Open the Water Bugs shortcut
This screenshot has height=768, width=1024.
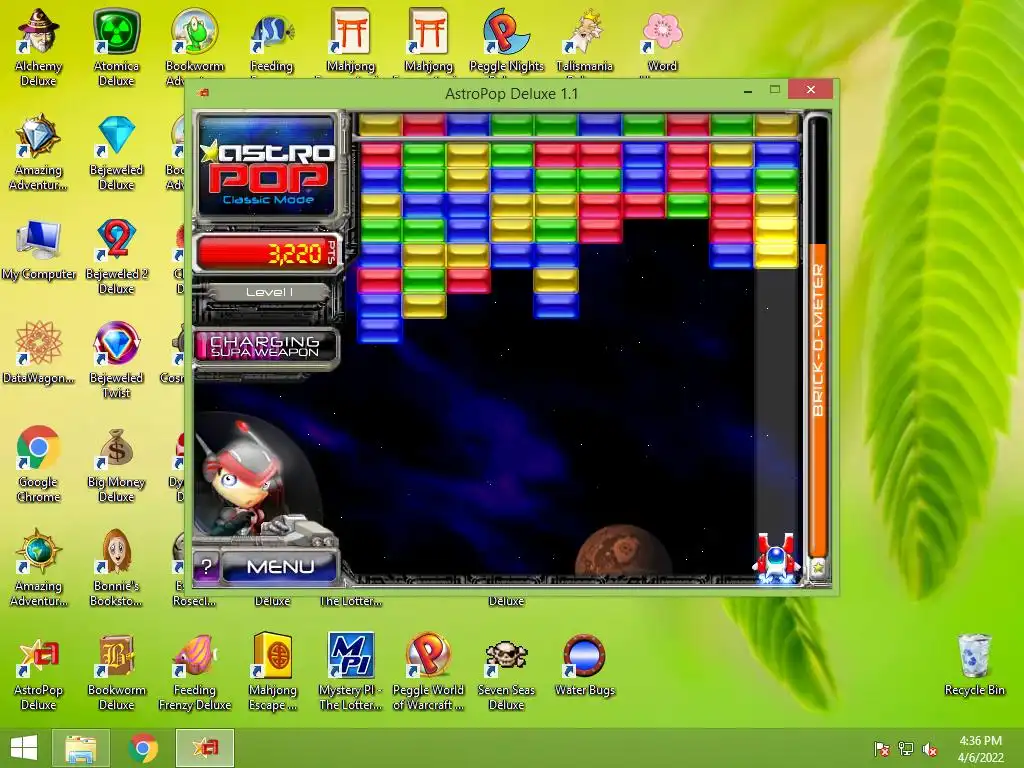(x=584, y=665)
